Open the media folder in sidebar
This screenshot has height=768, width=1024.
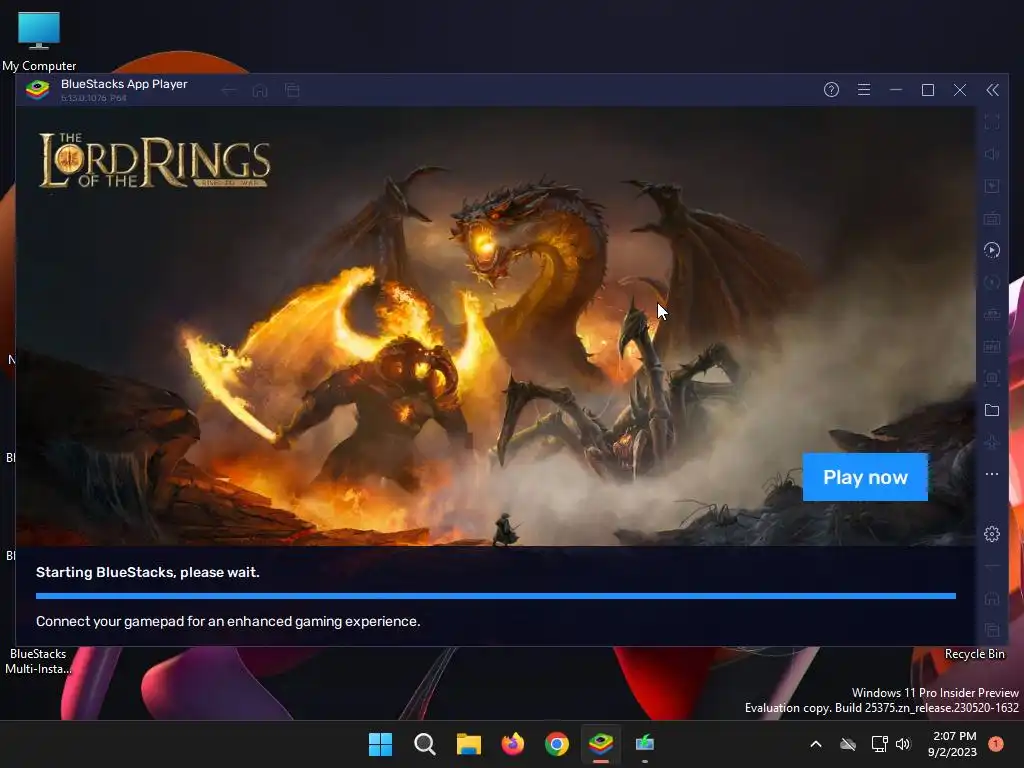[x=991, y=410]
